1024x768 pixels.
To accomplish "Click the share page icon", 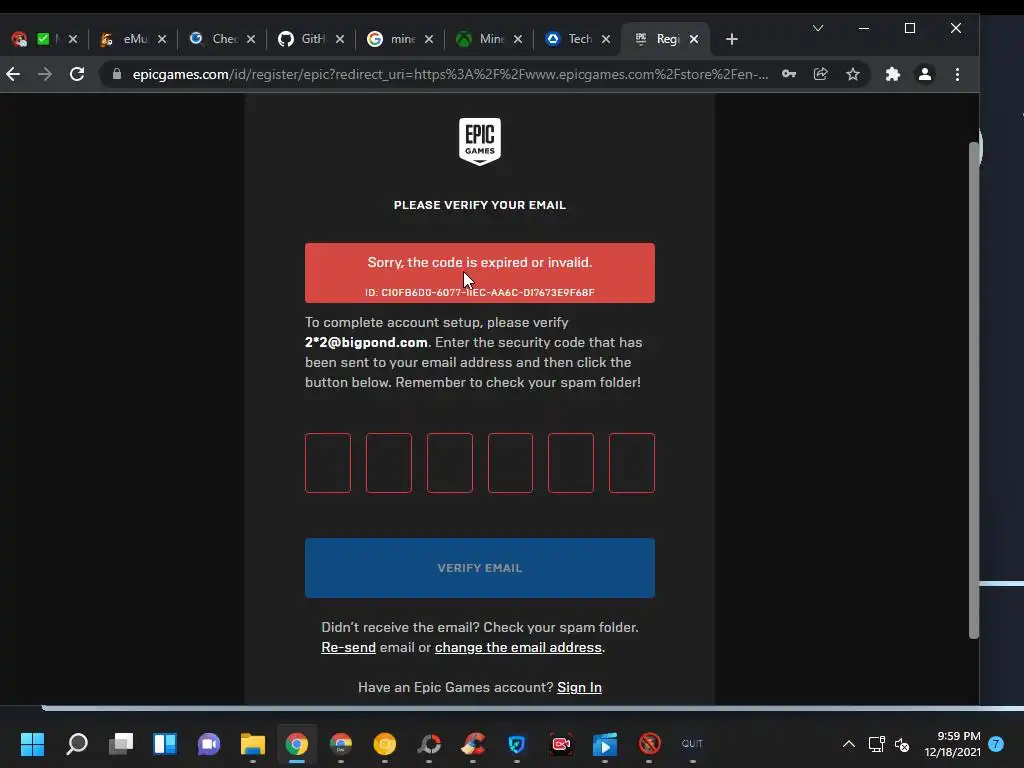I will (821, 74).
